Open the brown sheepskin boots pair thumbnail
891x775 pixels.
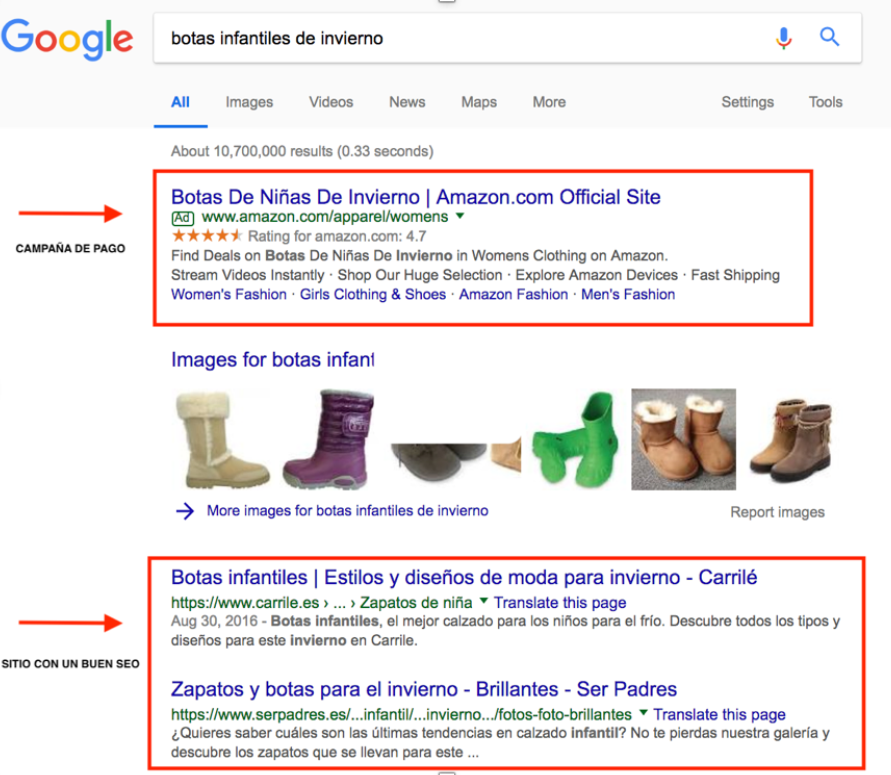pyautogui.click(x=684, y=439)
